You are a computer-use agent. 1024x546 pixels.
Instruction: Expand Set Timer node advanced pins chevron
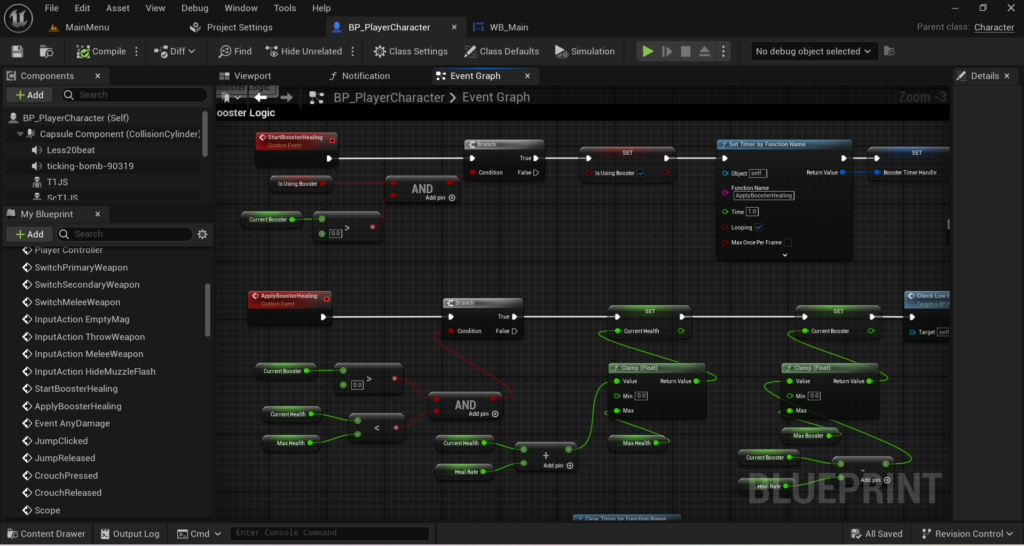(784, 255)
